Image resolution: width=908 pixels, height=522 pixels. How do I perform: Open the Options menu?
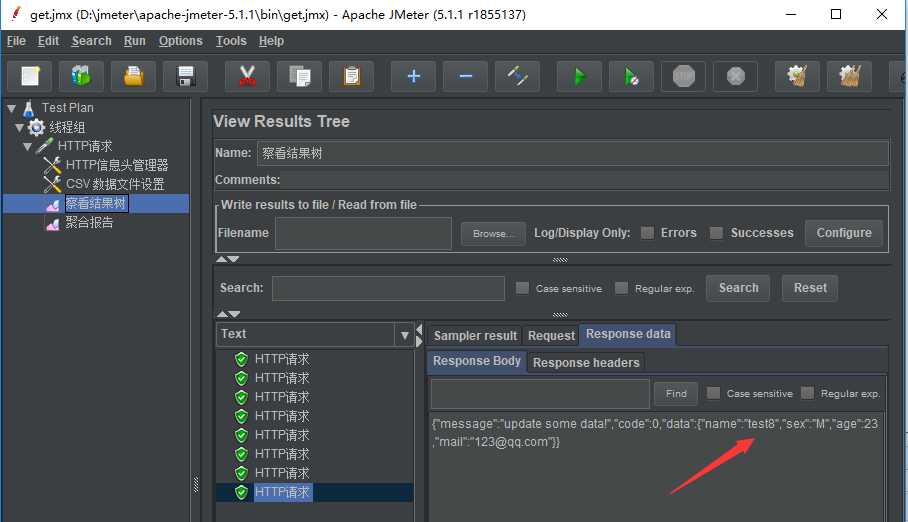pyautogui.click(x=181, y=41)
